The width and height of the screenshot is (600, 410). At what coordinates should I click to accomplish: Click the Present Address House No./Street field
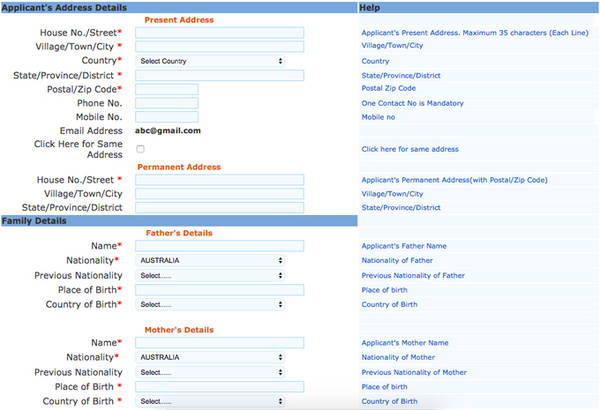tap(219, 32)
